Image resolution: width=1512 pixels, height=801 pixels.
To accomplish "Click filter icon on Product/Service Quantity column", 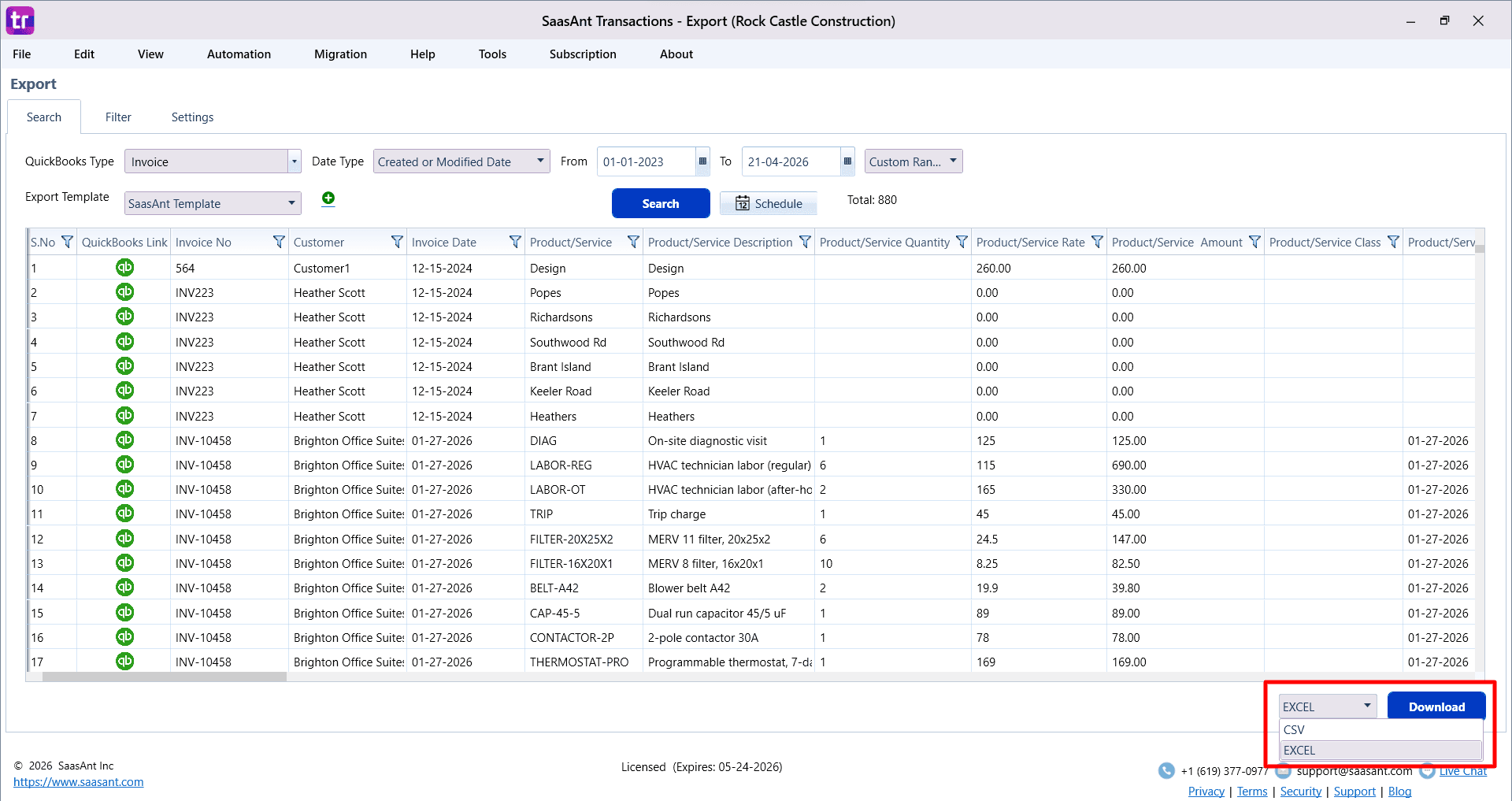I will click(962, 242).
